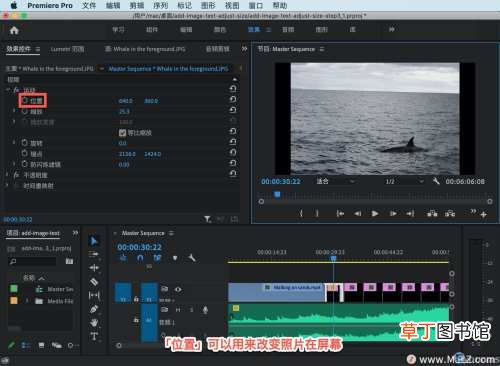Select the Ripple Edit tool
Screen dimensions: 500x366
pyautogui.click(x=94, y=268)
